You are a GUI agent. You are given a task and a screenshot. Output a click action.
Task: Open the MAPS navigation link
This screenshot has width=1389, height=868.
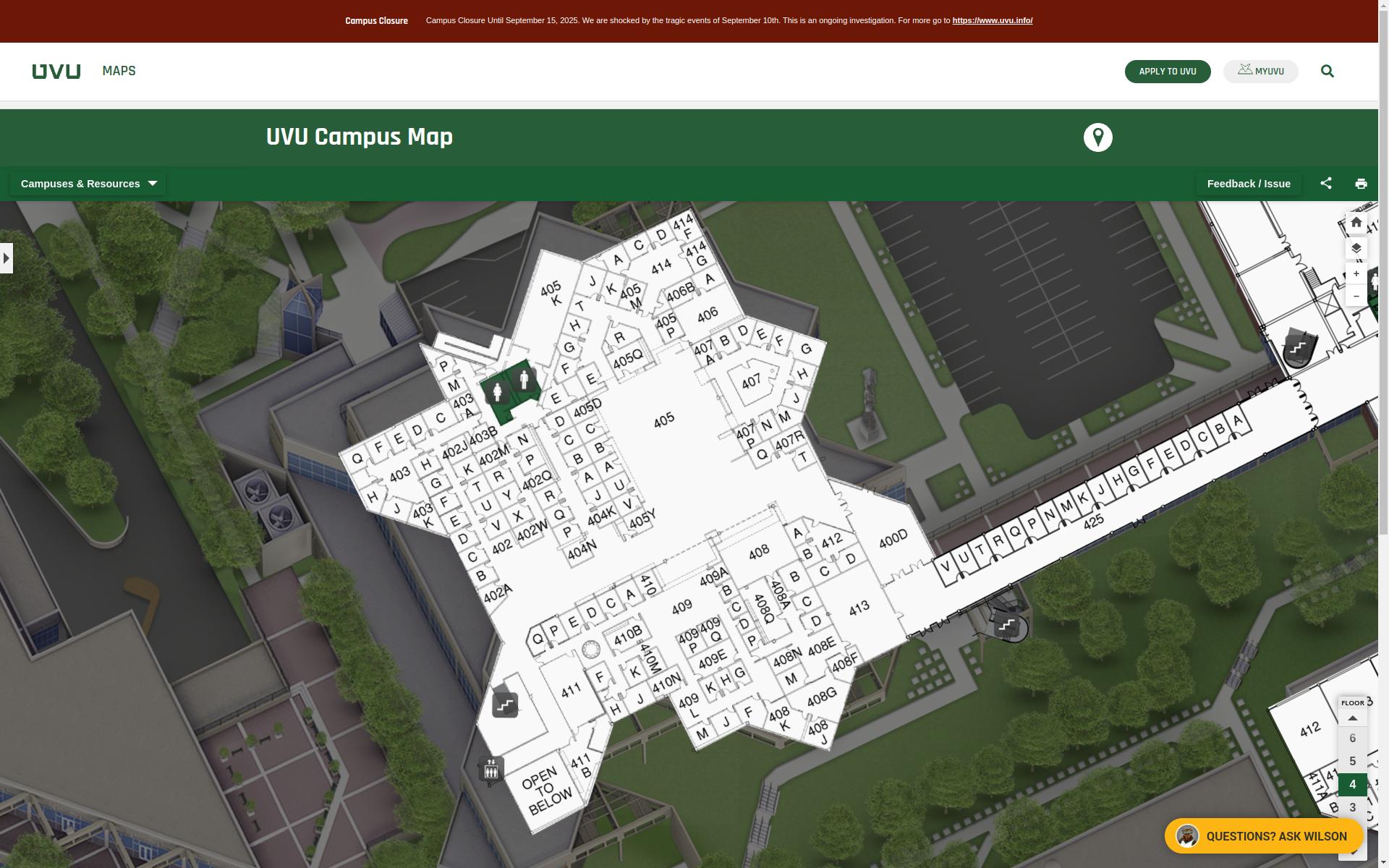(119, 71)
